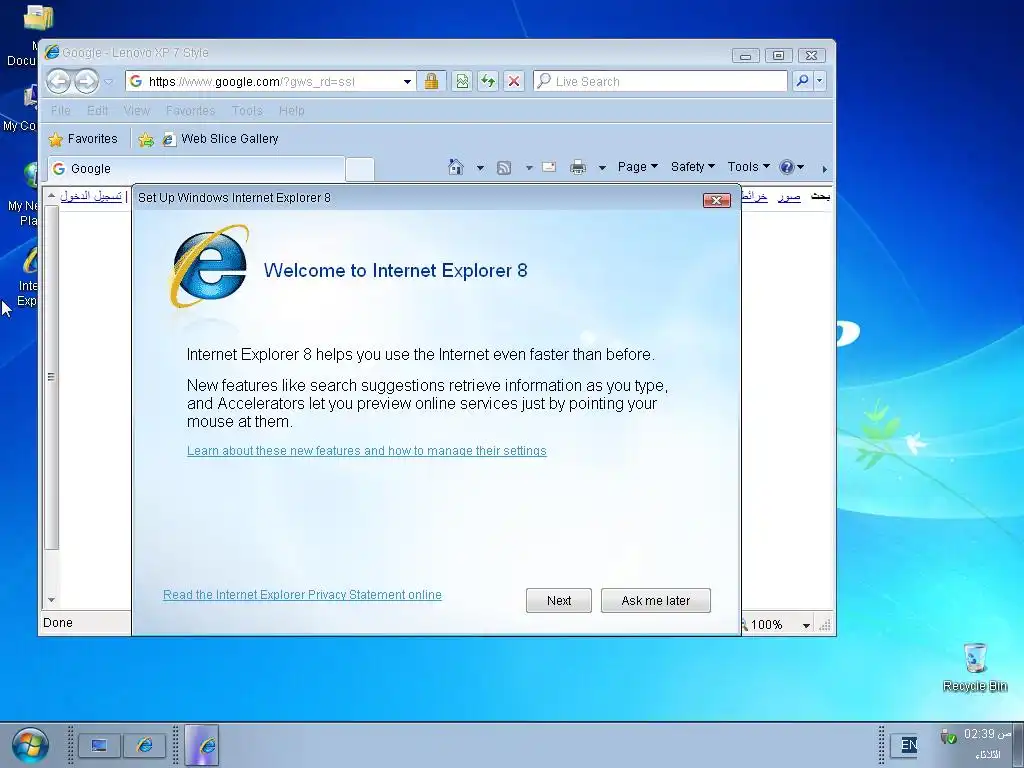Click the Ask me later button
Screen dimensions: 1024x768
coord(656,600)
